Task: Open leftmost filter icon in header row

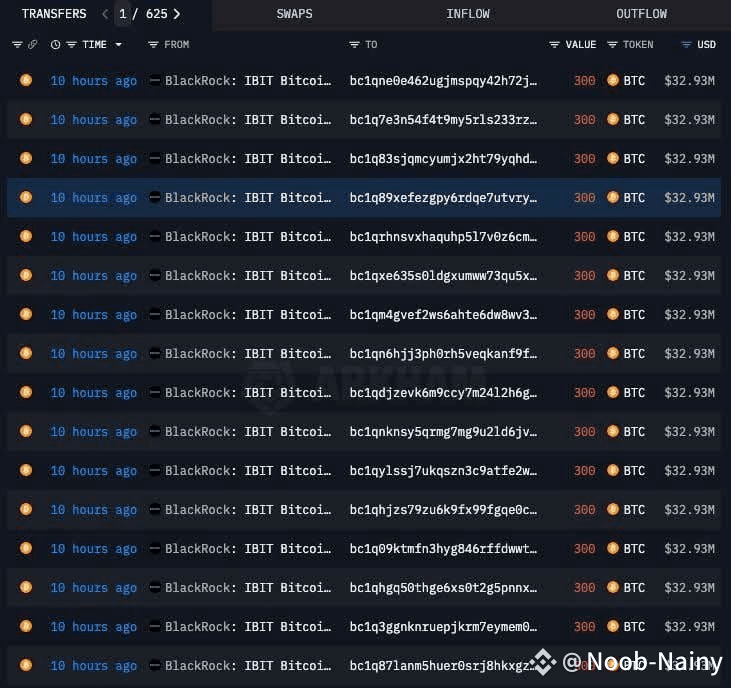Action: coord(17,45)
